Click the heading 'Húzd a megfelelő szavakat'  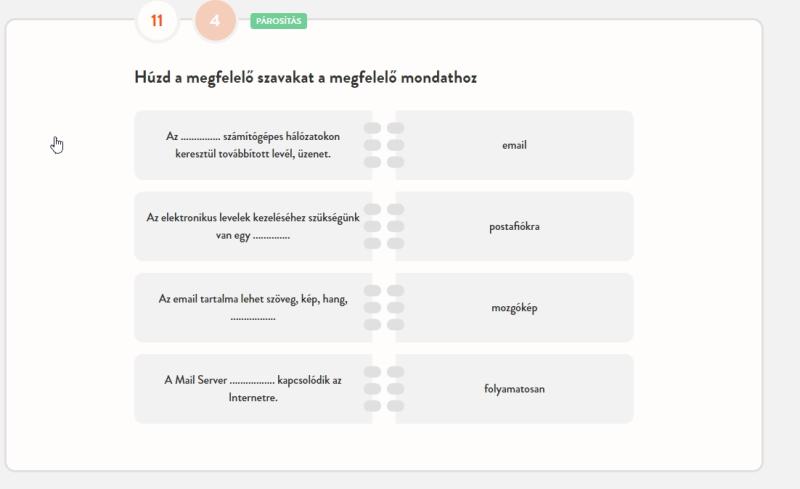click(305, 77)
